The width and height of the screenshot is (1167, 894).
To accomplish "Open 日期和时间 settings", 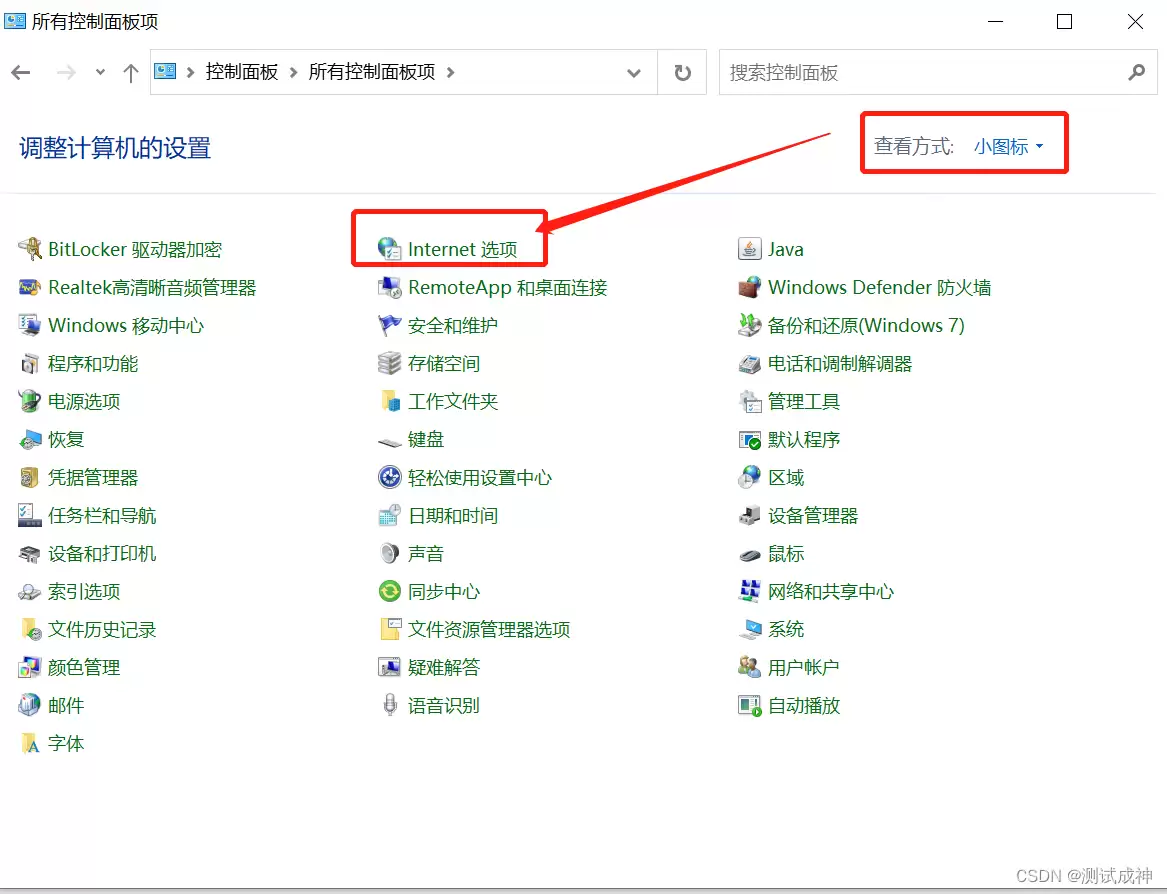I will pyautogui.click(x=452, y=515).
